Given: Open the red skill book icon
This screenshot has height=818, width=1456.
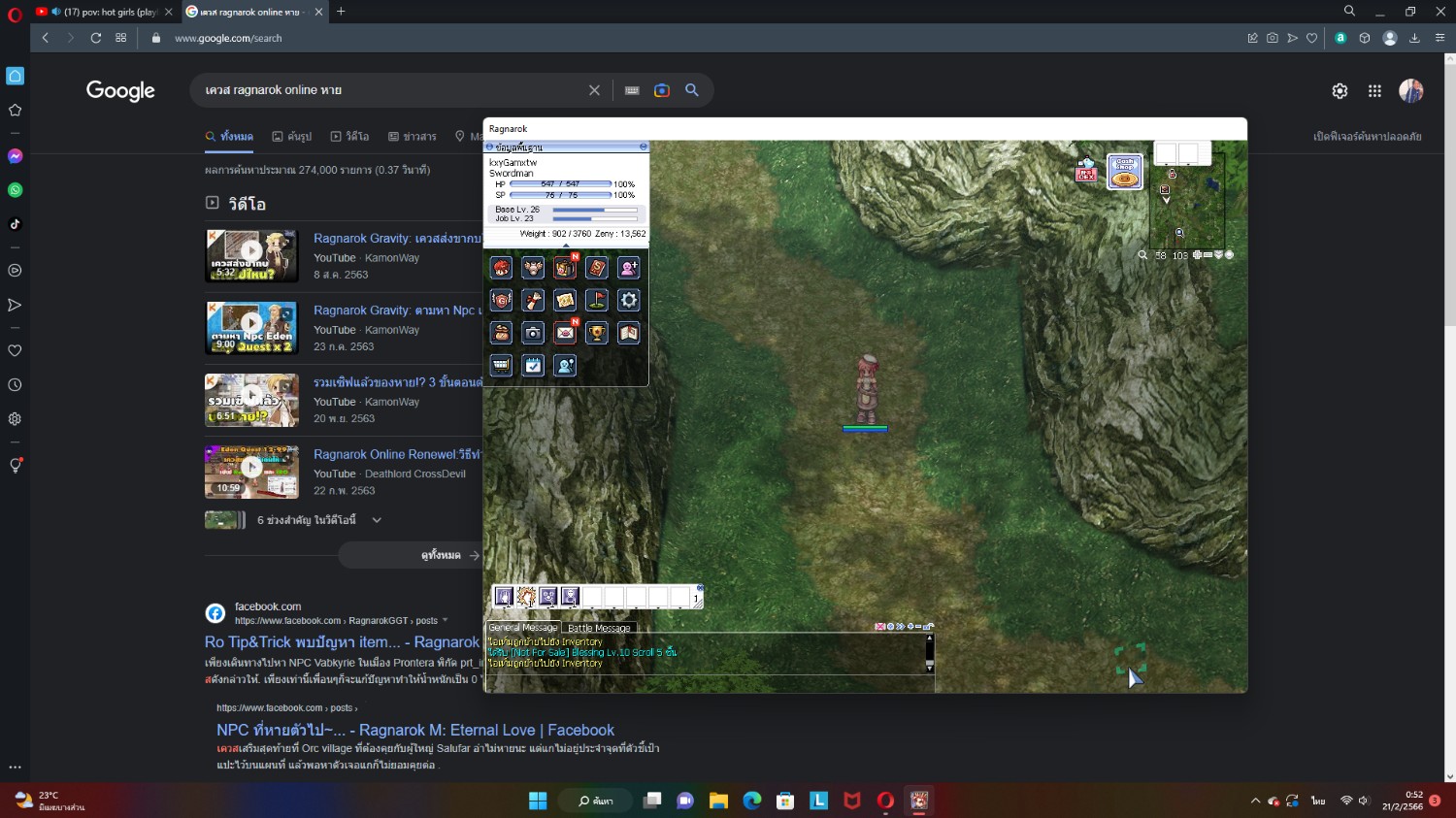Looking at the screenshot, I should click(597, 268).
